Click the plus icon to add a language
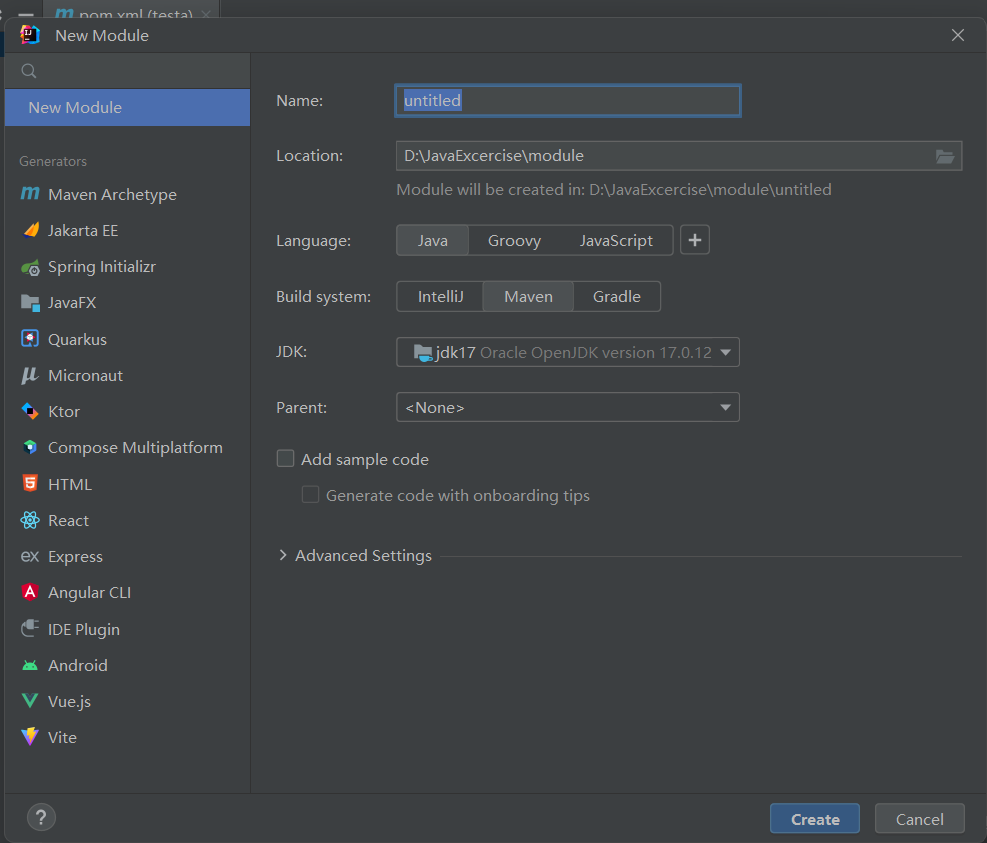This screenshot has width=987, height=843. [x=695, y=240]
